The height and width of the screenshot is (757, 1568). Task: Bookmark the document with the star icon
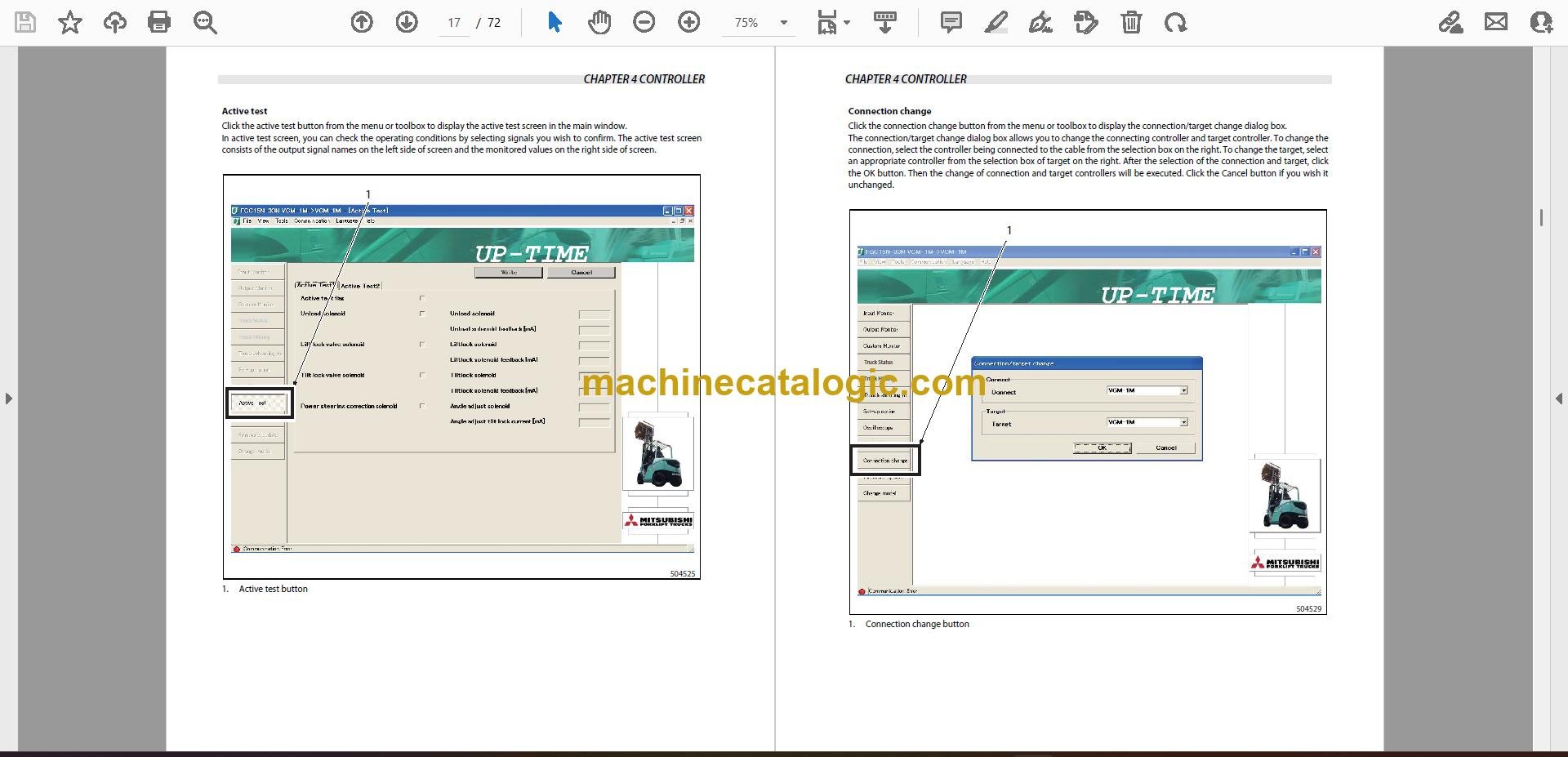(70, 22)
